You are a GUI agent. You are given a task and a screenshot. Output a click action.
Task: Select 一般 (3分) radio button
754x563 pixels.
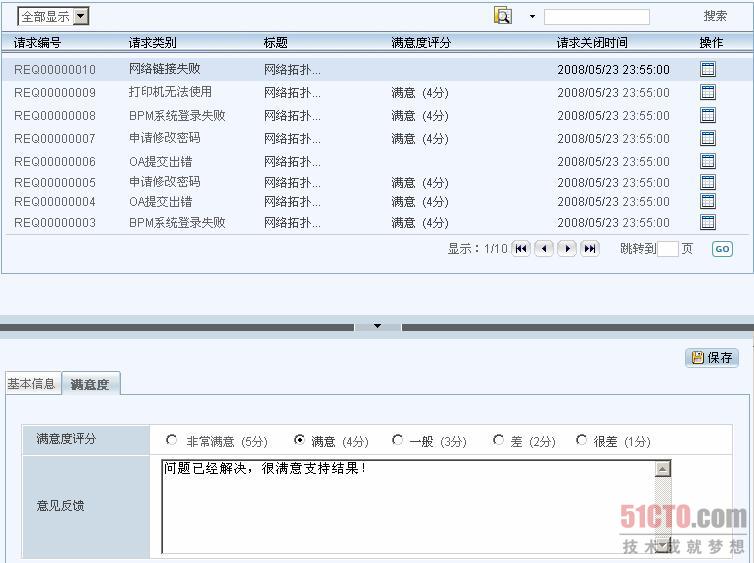coord(397,440)
